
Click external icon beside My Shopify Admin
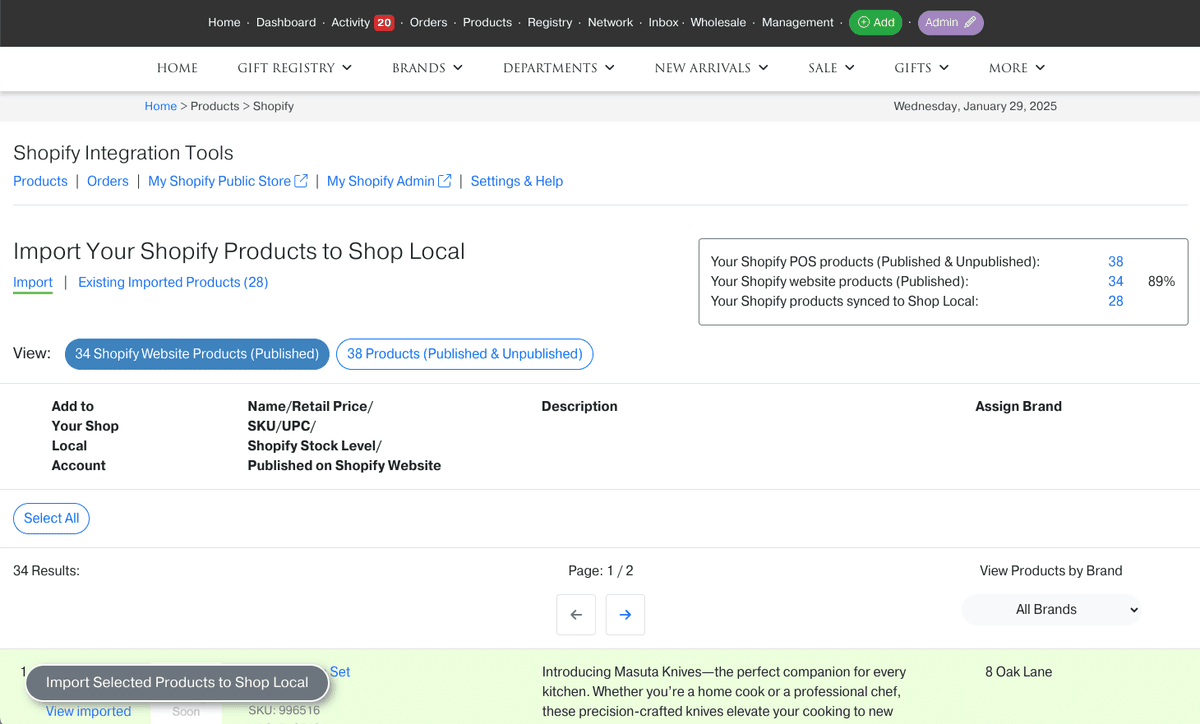(x=445, y=181)
